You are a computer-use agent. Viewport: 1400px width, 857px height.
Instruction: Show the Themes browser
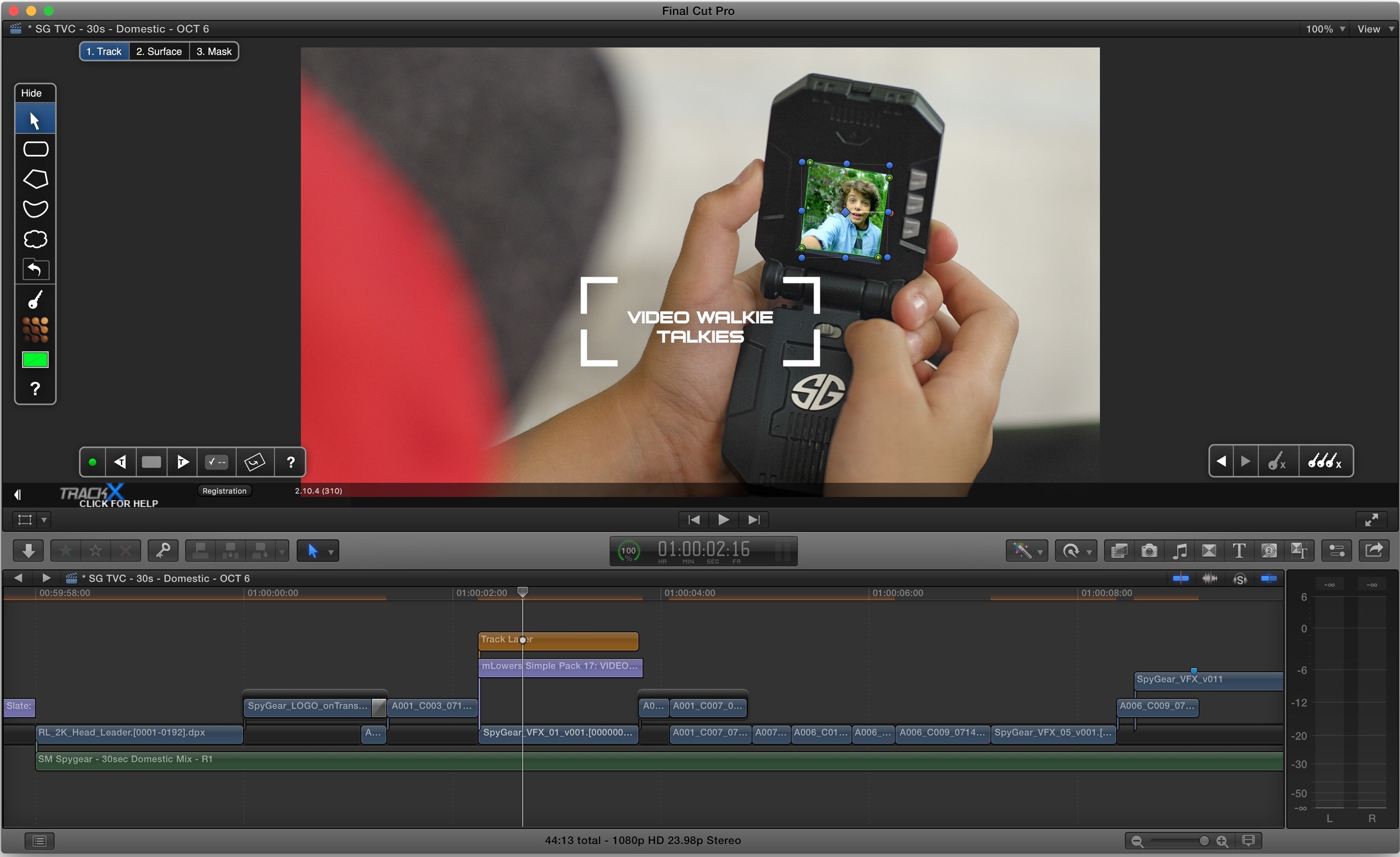tap(1299, 551)
